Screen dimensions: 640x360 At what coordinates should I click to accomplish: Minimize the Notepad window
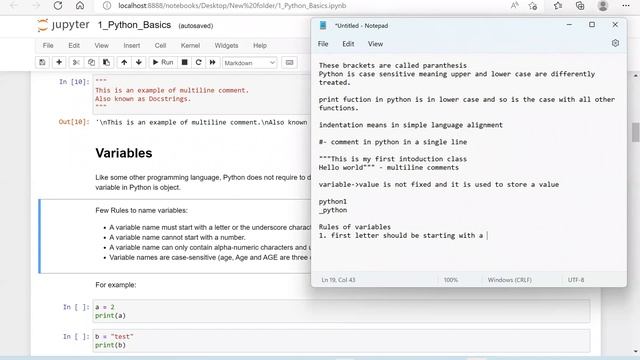(569, 25)
